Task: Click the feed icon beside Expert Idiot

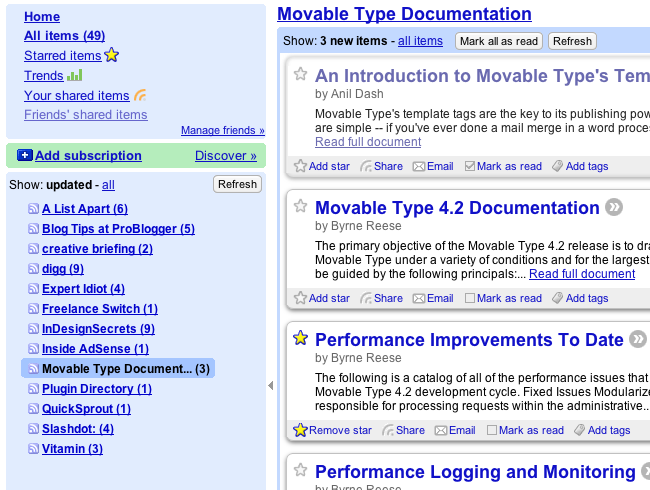Action: coord(33,289)
